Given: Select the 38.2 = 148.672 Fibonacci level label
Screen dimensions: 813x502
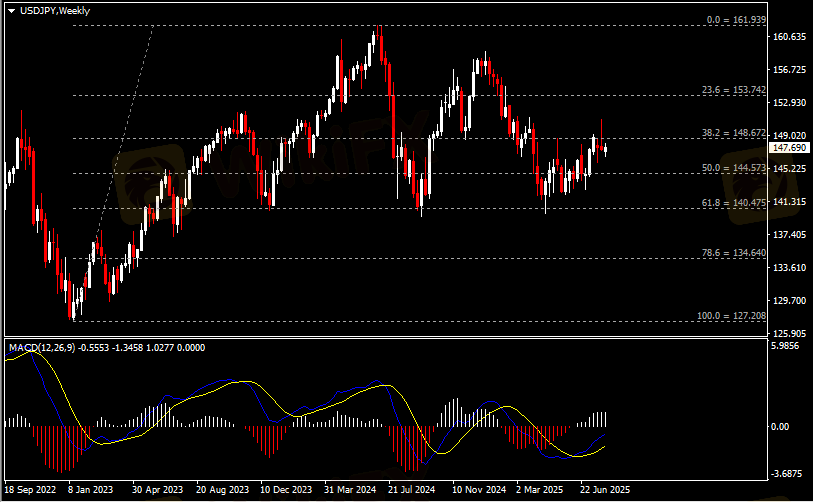Looking at the screenshot, I should coord(734,133).
